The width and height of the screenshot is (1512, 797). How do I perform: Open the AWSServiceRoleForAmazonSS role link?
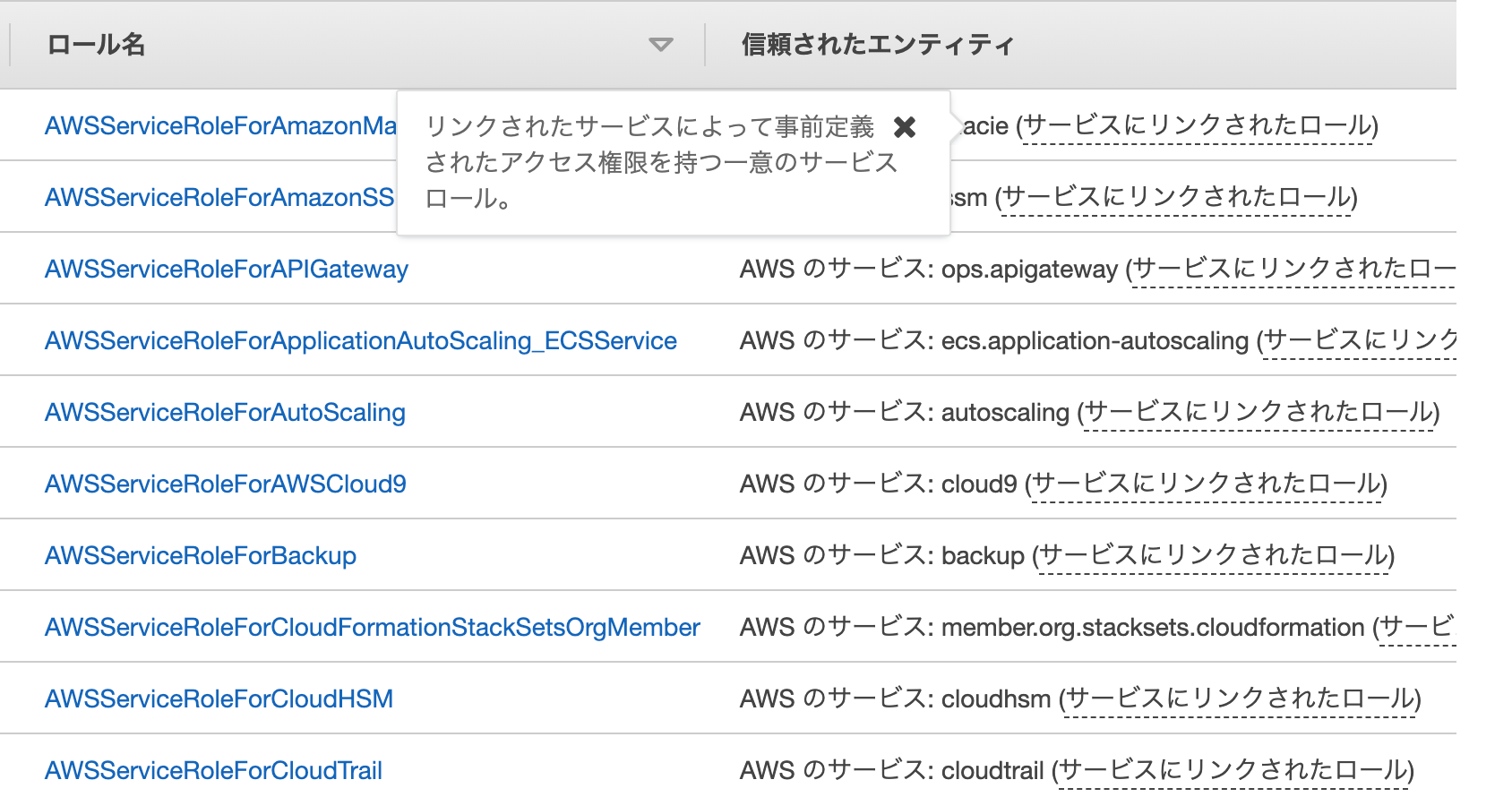click(x=219, y=197)
